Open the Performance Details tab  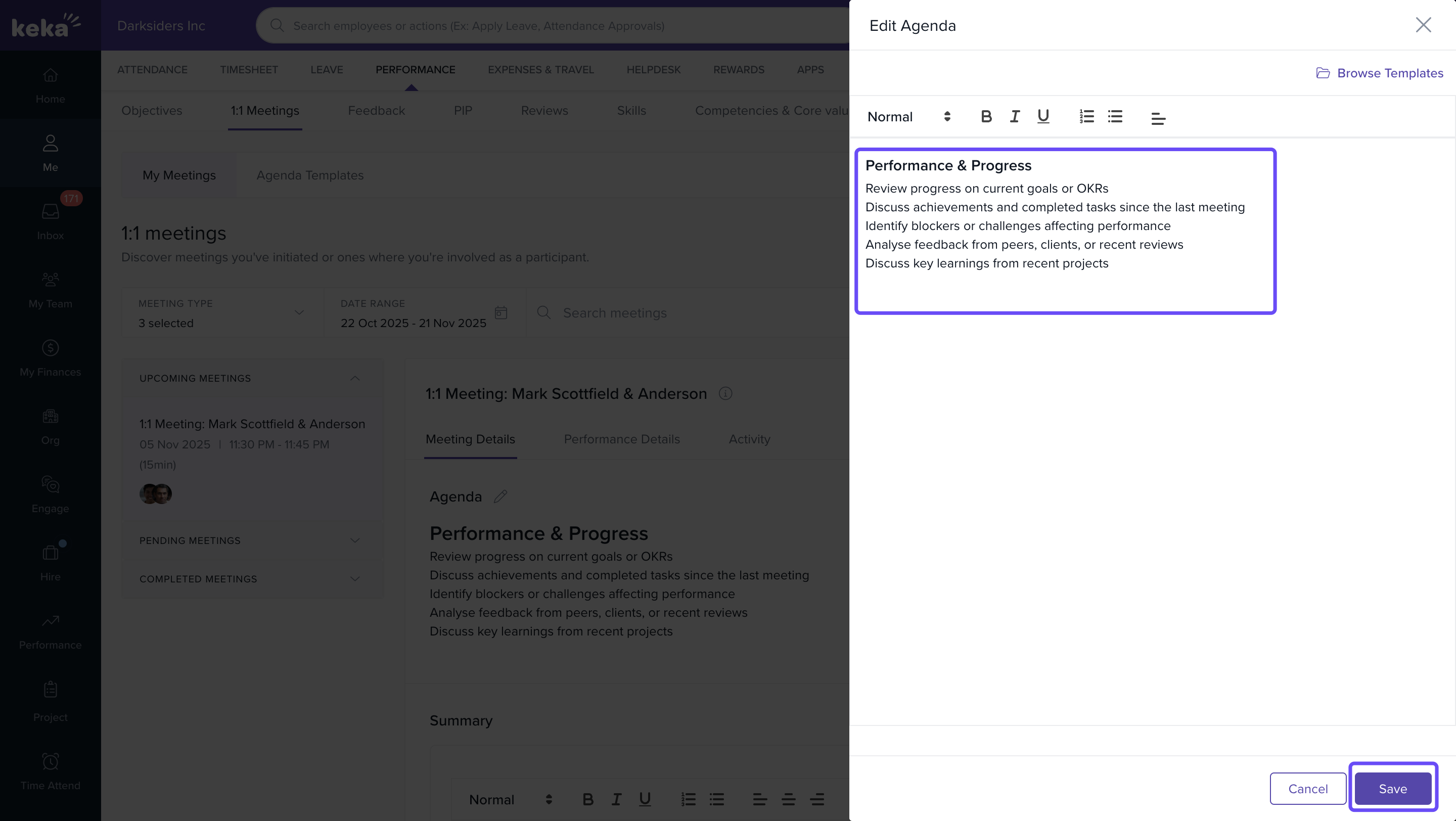622,440
